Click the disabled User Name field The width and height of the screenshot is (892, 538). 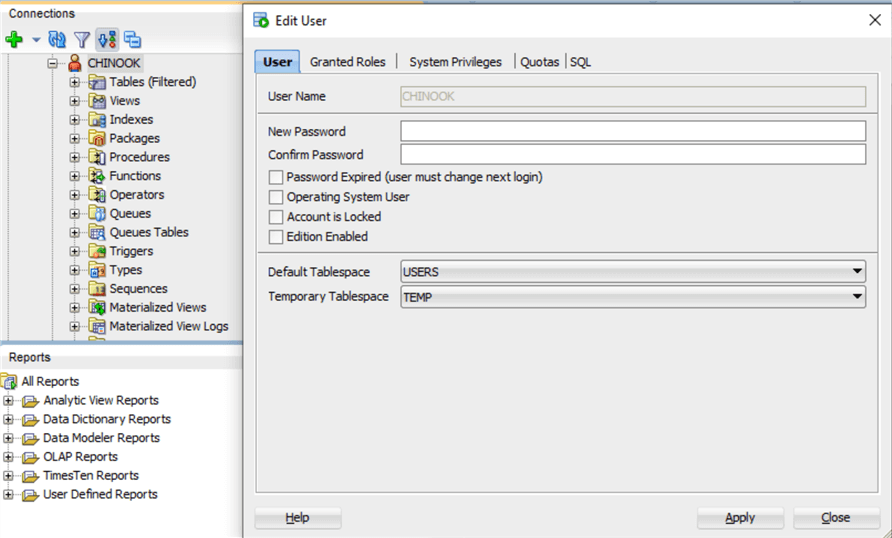pos(633,96)
